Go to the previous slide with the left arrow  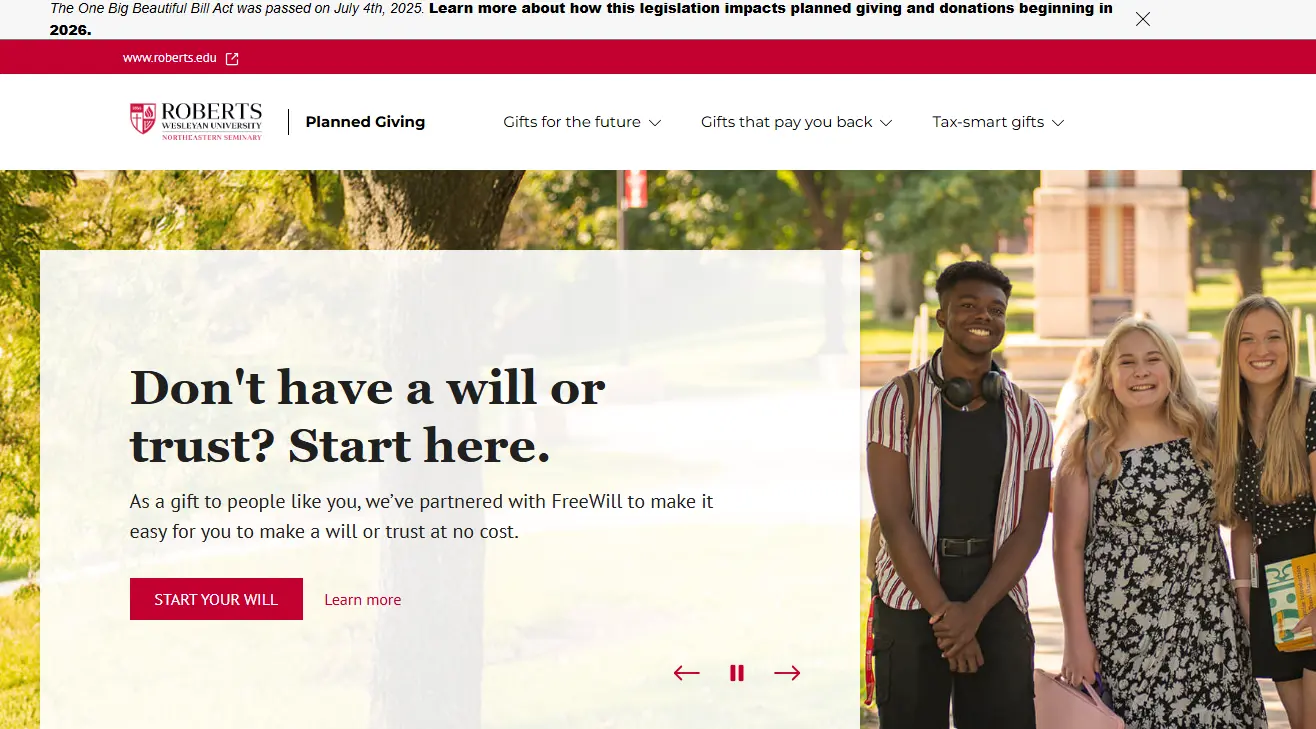point(686,673)
